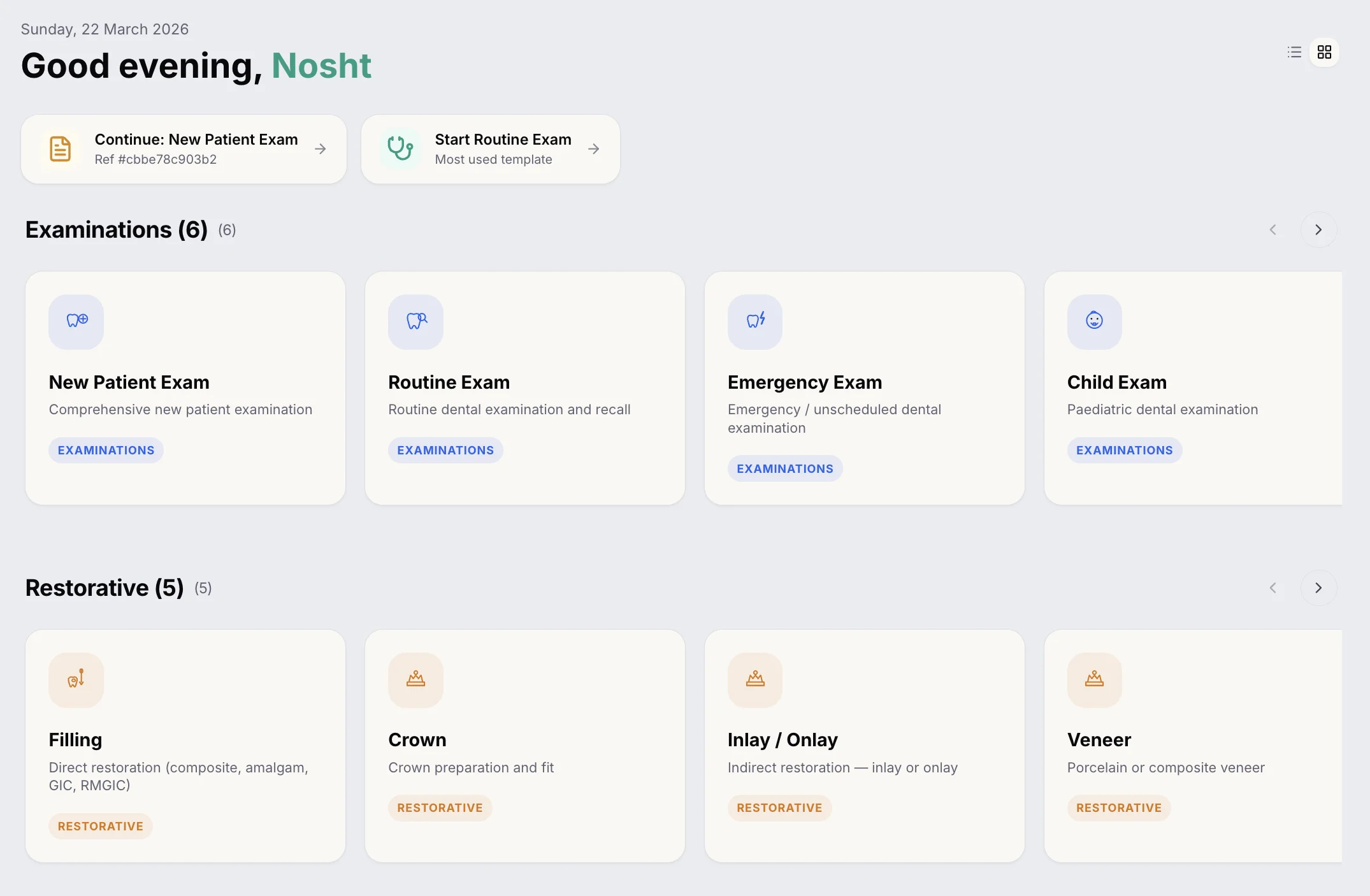This screenshot has height=896, width=1370.
Task: Click the Routine Exam tooth-magnifier icon
Action: coord(416,321)
